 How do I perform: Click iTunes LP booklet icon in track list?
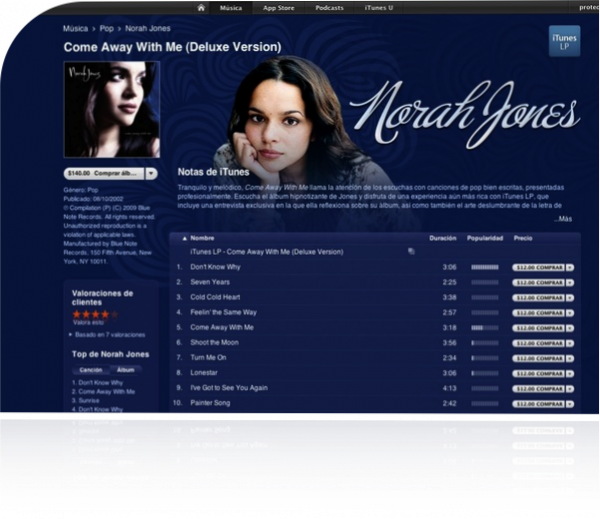point(411,251)
